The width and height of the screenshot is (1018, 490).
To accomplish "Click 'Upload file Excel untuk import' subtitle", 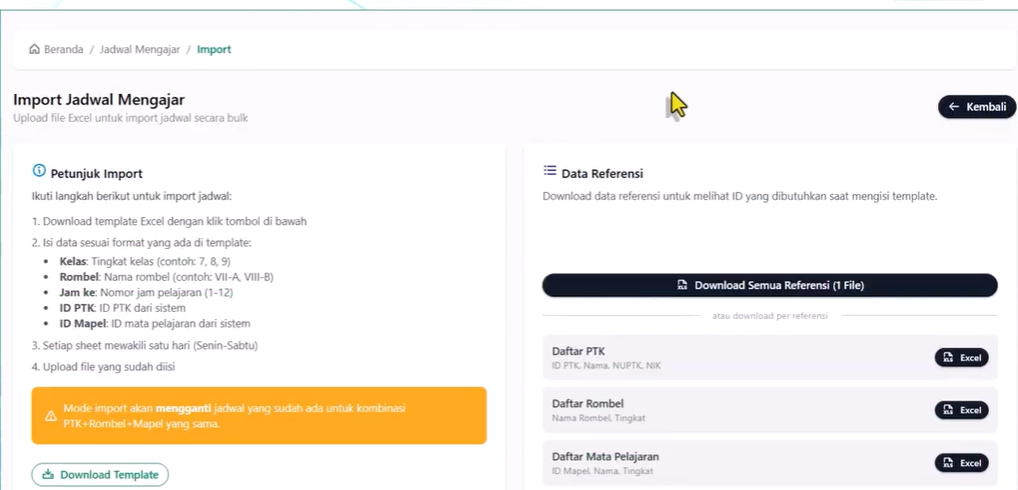I will (130, 118).
